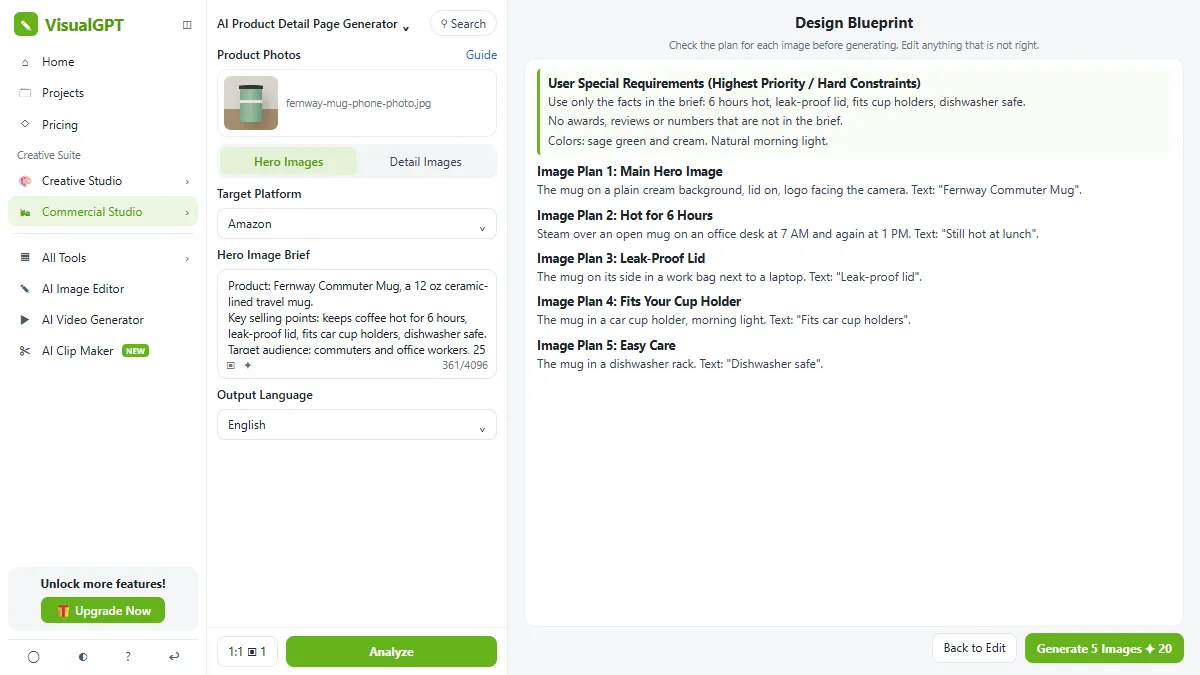1200x675 pixels.
Task: Switch to Hero Images mode
Action: click(x=288, y=162)
